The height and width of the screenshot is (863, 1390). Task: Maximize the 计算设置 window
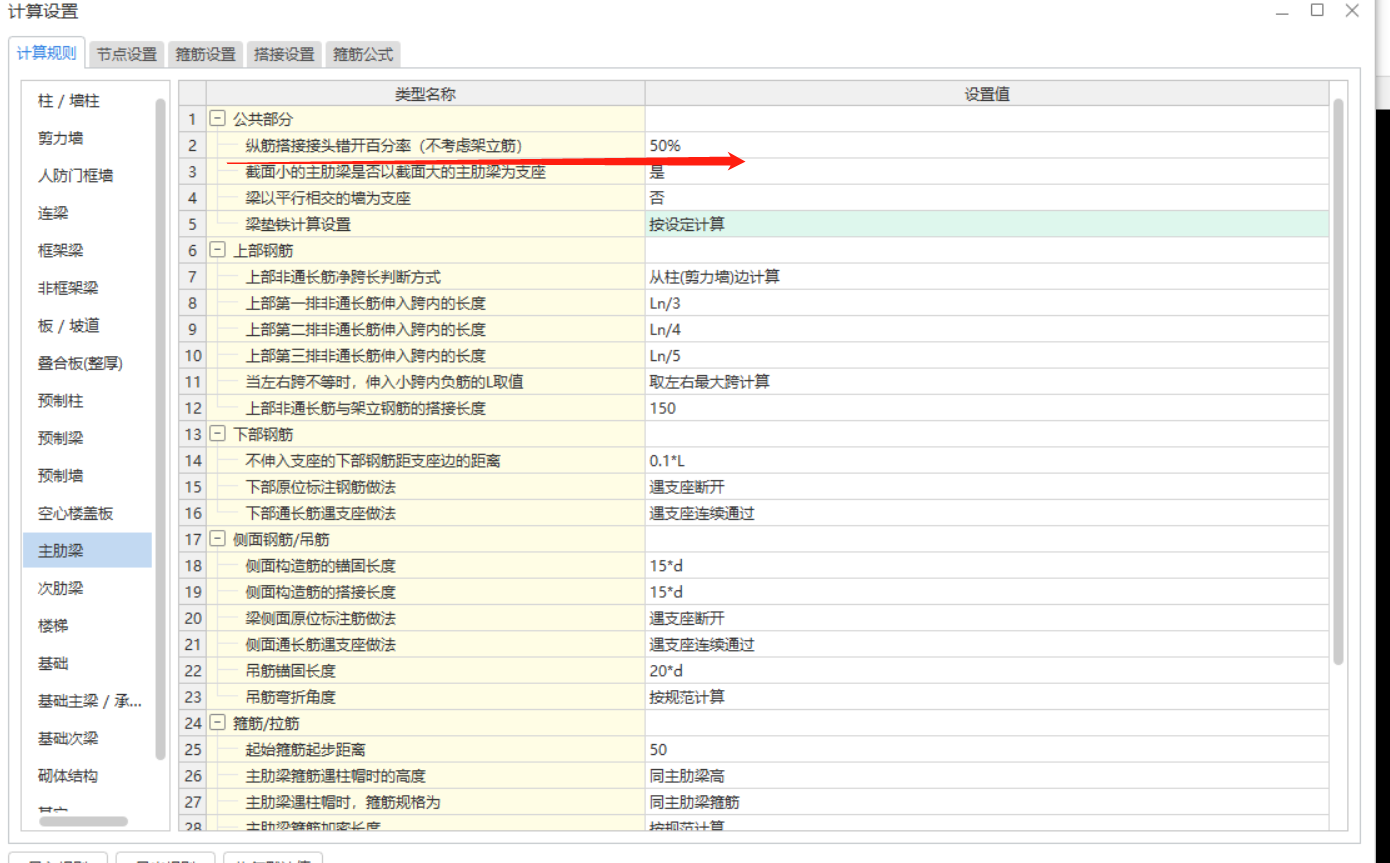(1318, 10)
